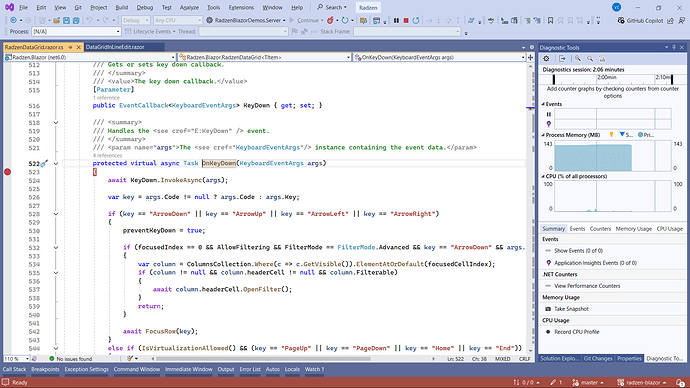Toggle the breakpoint on line 523

pos(7,172)
